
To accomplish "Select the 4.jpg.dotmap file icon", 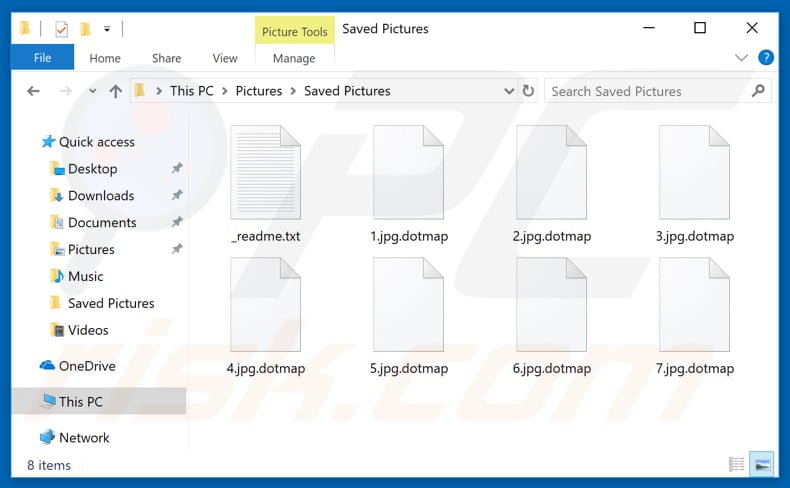I will (266, 304).
